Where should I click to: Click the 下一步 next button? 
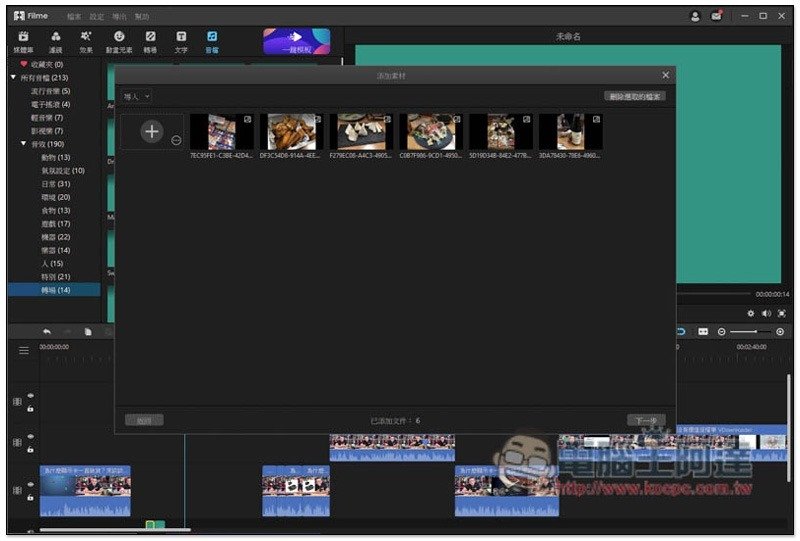[646, 420]
